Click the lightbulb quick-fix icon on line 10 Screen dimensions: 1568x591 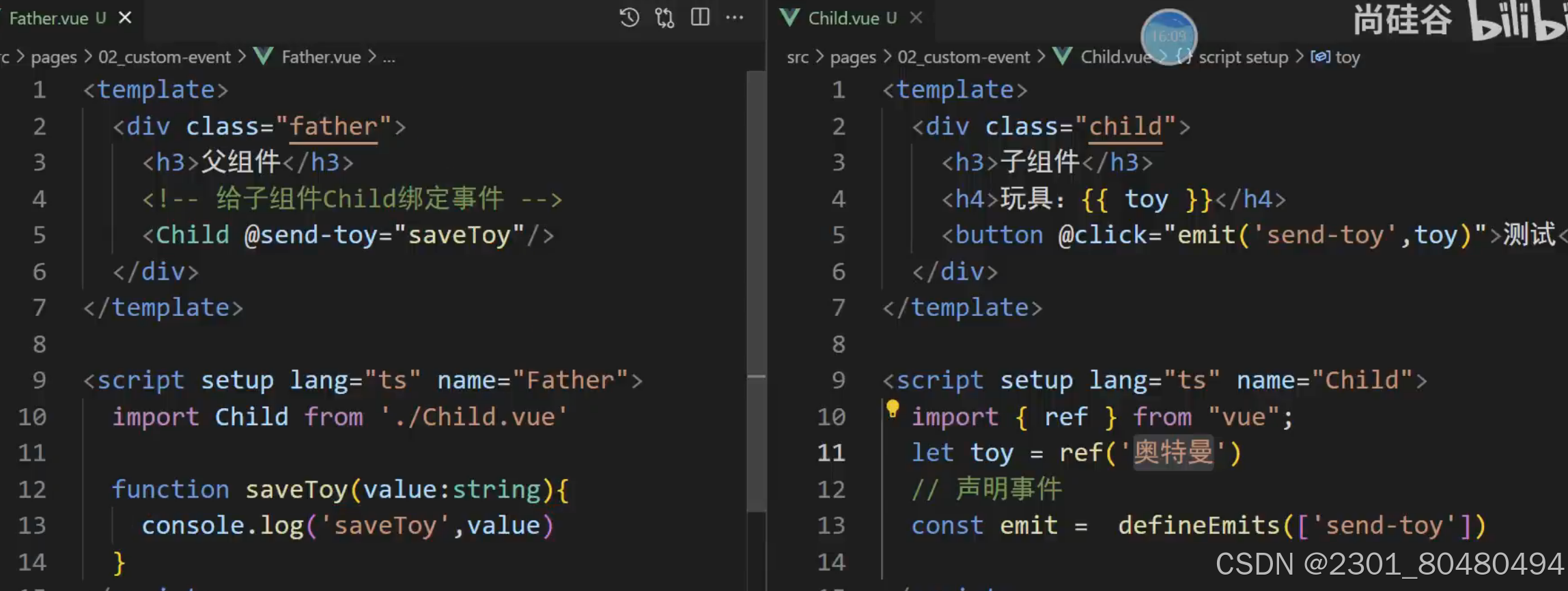click(x=893, y=409)
